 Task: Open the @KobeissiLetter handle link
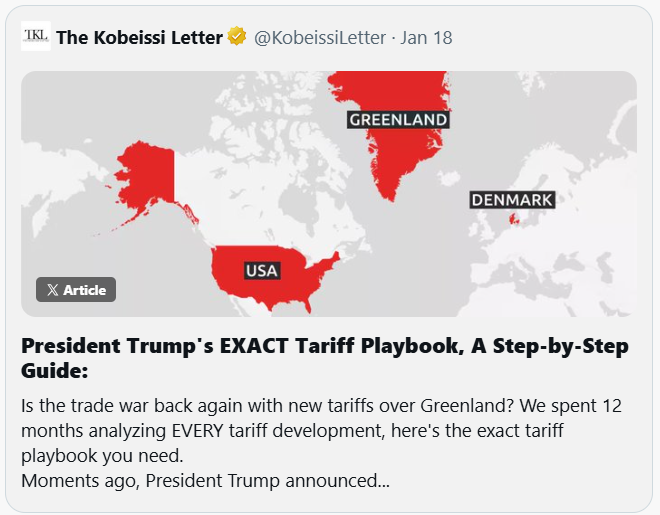319,38
